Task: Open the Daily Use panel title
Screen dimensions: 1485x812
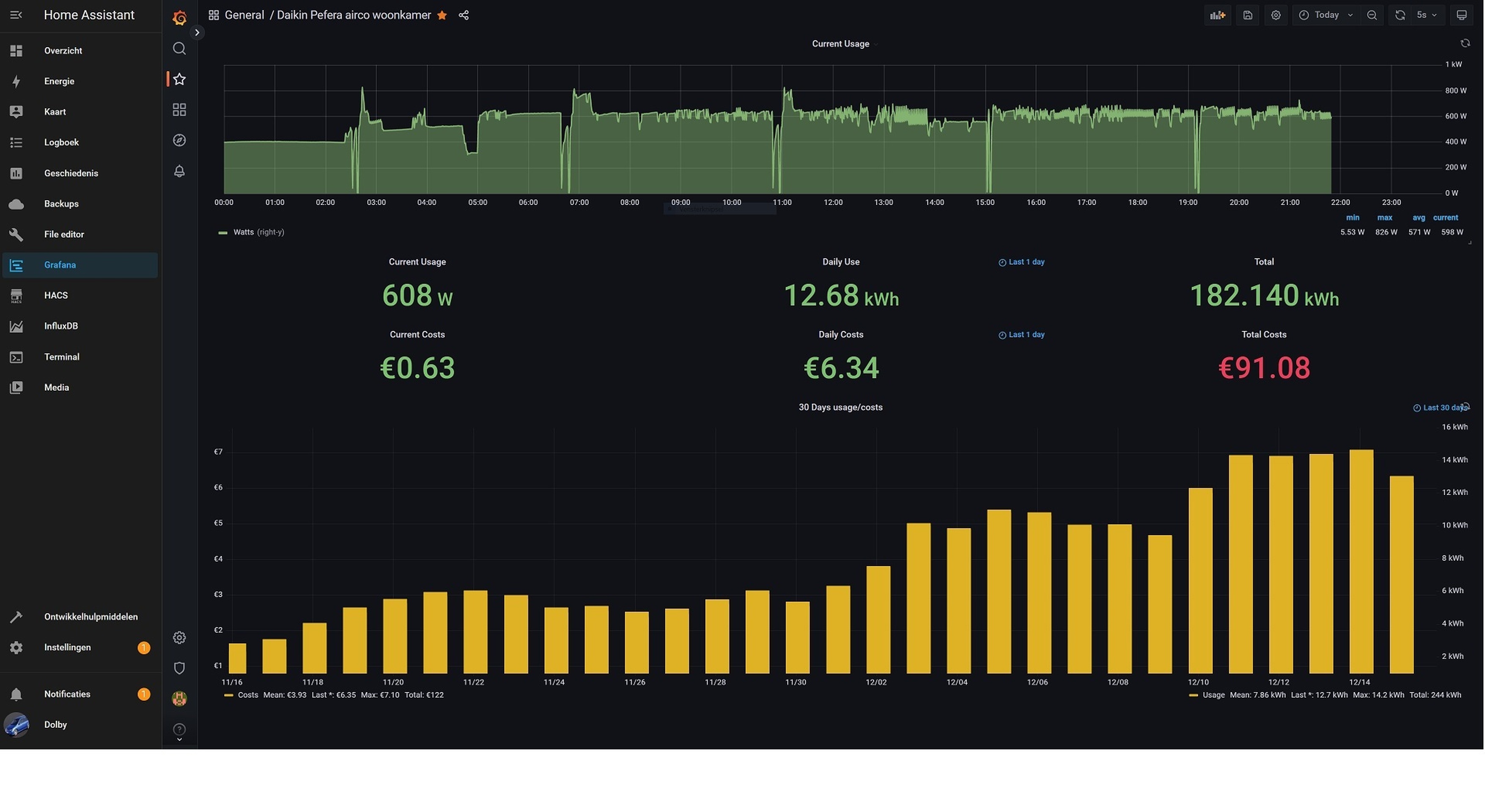Action: click(x=840, y=262)
